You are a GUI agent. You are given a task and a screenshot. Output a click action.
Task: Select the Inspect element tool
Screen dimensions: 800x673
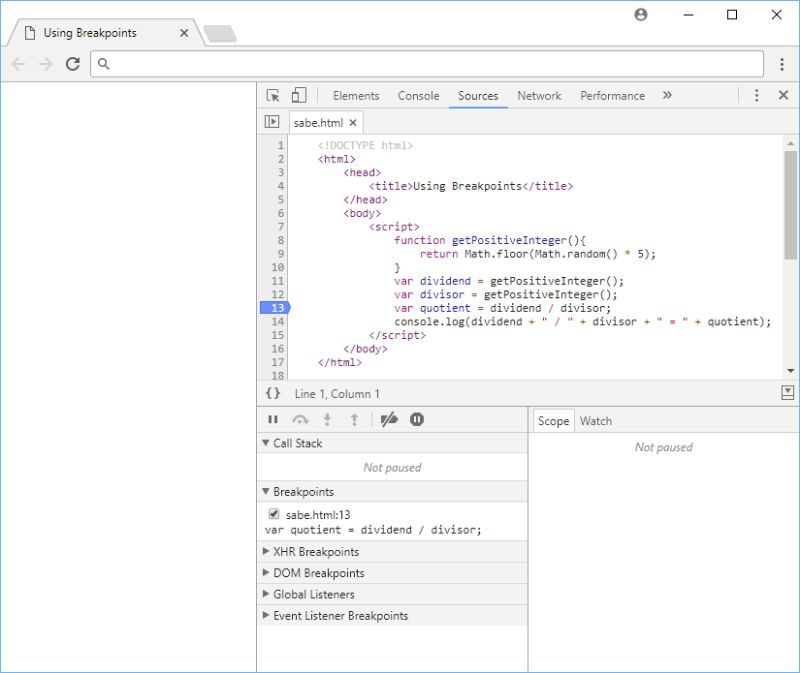pyautogui.click(x=273, y=95)
